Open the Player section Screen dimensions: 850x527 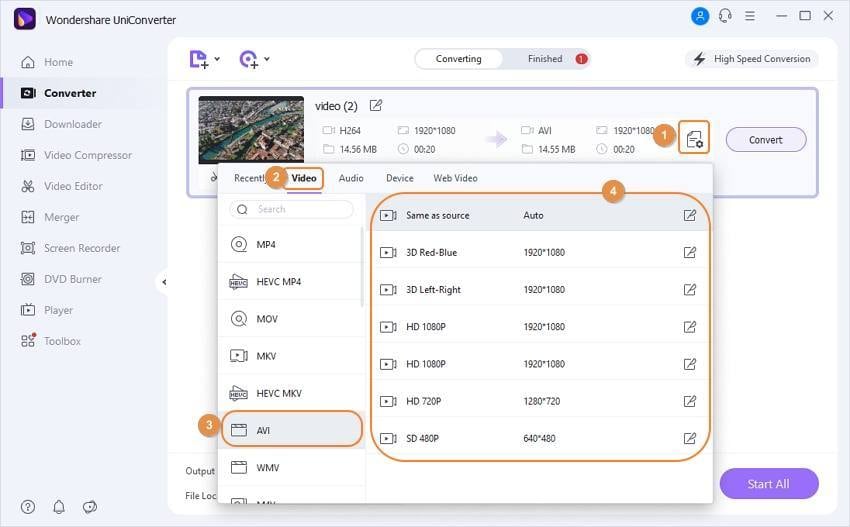click(46, 310)
